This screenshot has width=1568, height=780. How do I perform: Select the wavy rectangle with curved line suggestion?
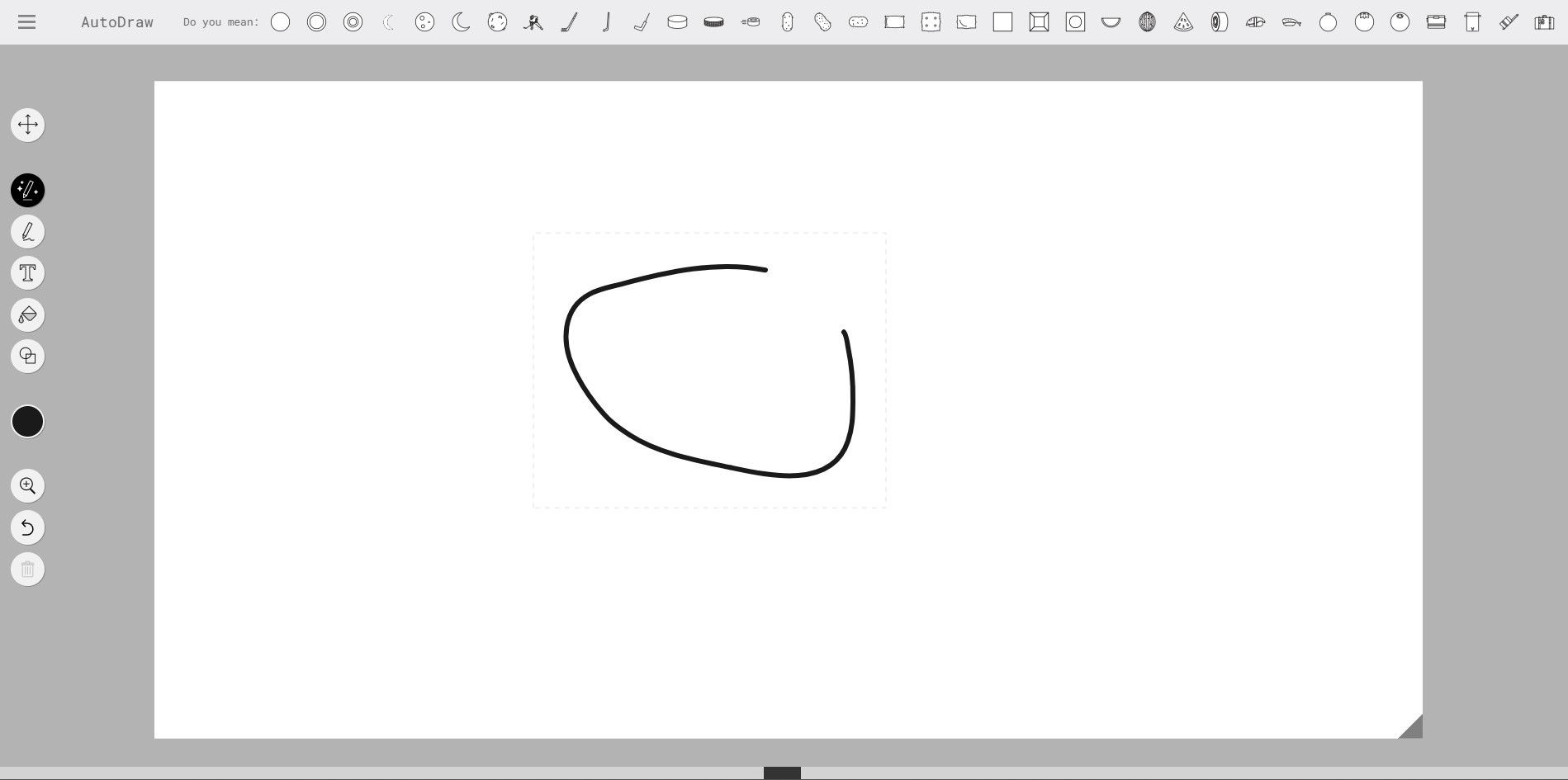(966, 22)
